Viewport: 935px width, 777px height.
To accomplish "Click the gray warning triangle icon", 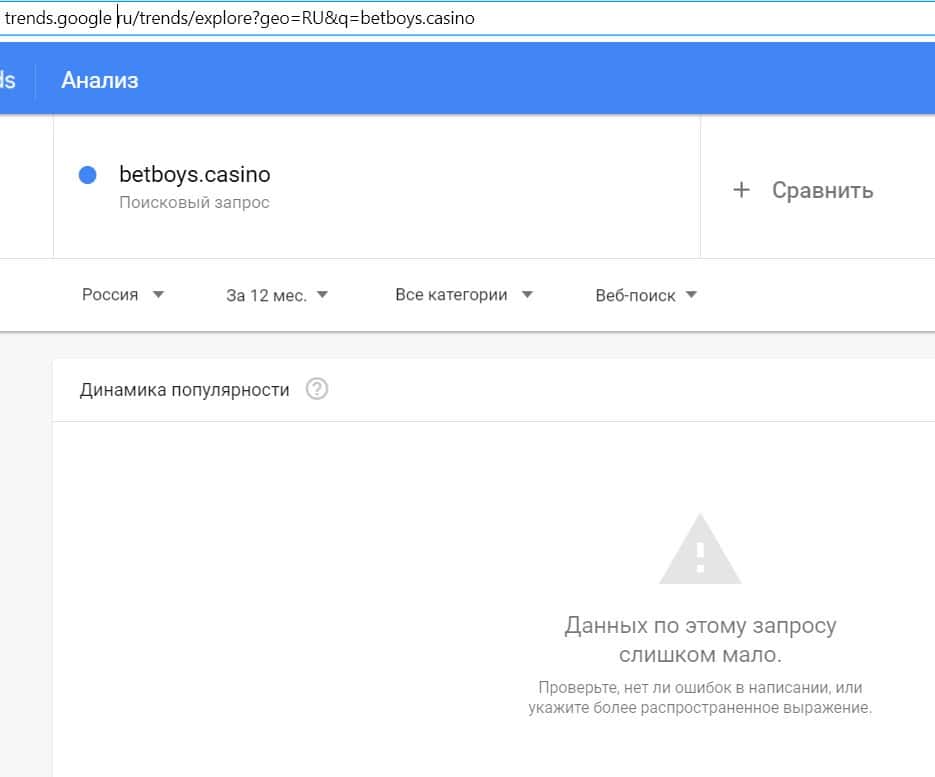I will [700, 550].
